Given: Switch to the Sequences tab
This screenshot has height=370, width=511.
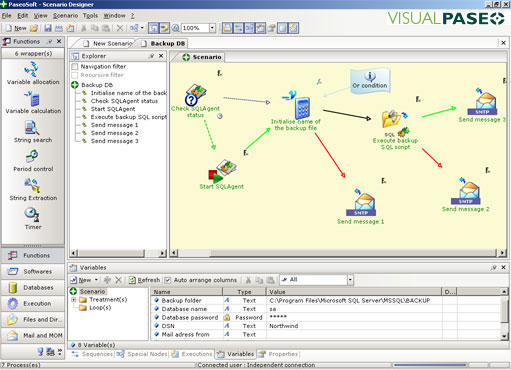Looking at the screenshot, I should (93, 354).
